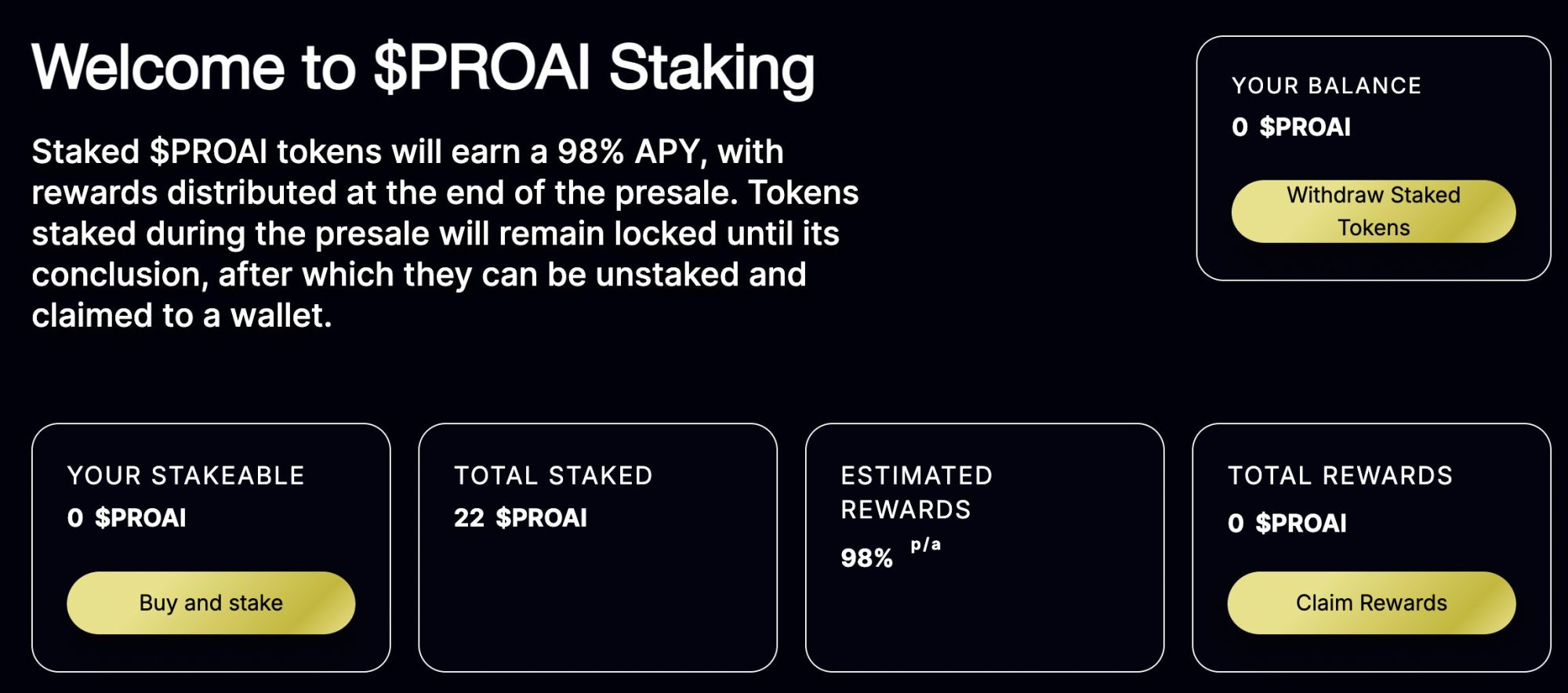Claim rewards with the Claim Rewards button
Image resolution: width=1568 pixels, height=693 pixels.
pyautogui.click(x=1371, y=603)
